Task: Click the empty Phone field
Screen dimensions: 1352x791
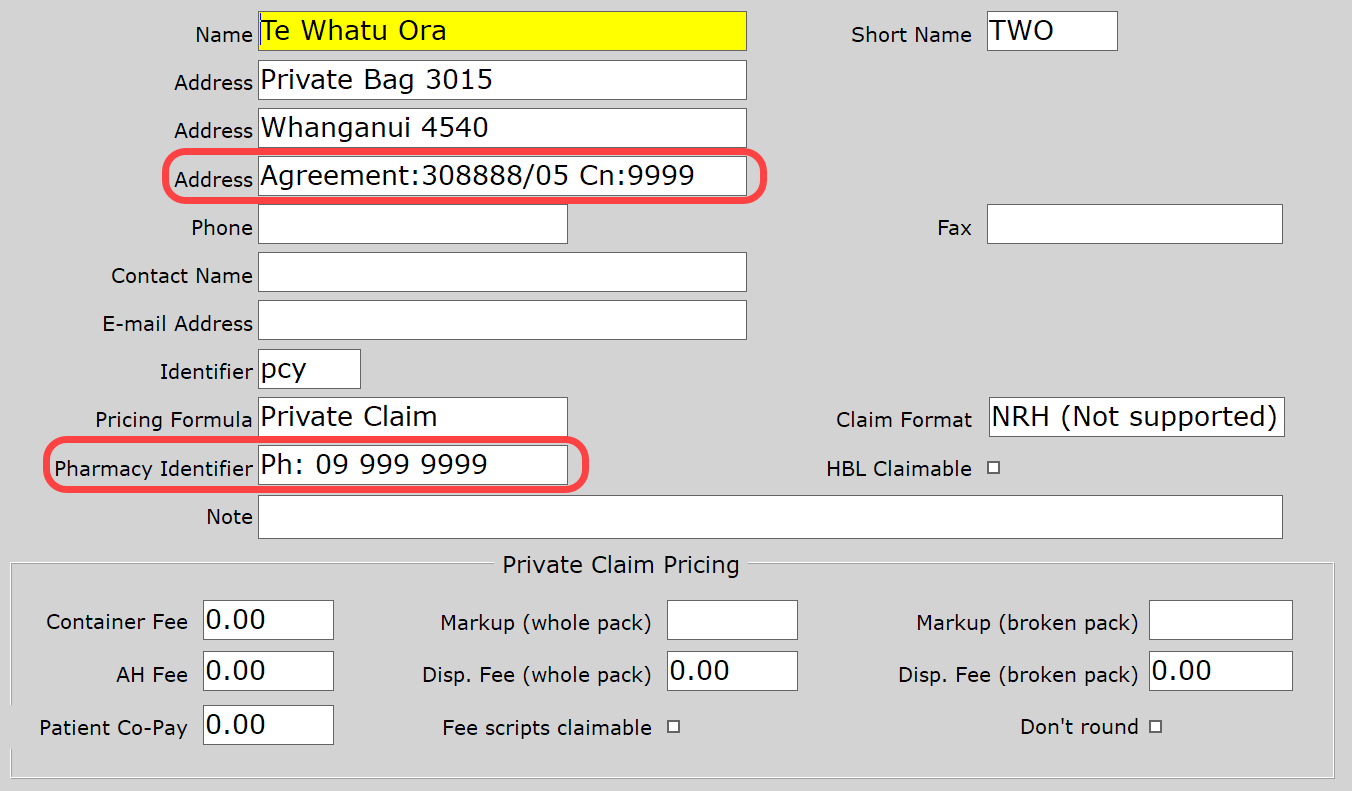Action: [412, 225]
